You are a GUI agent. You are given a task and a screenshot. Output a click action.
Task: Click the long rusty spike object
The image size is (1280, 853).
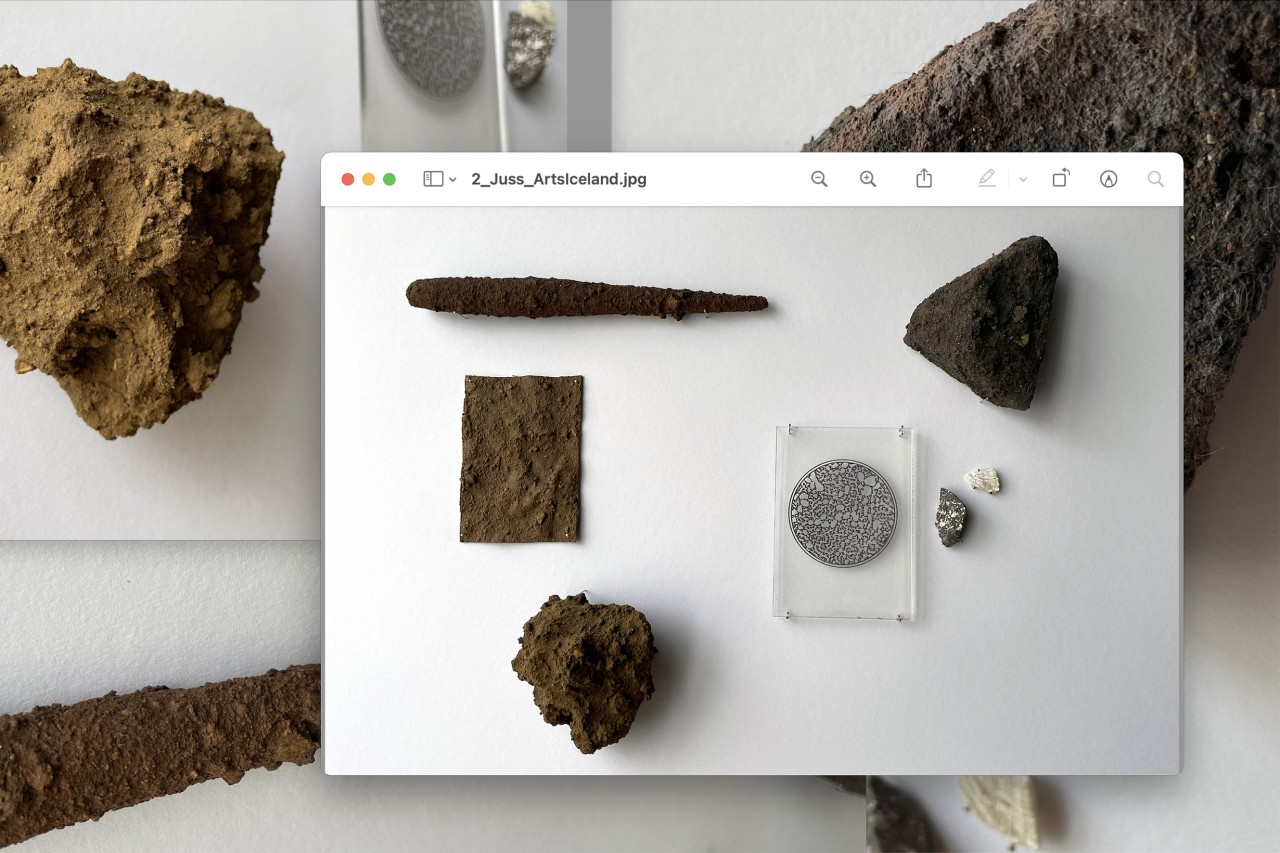(x=585, y=298)
